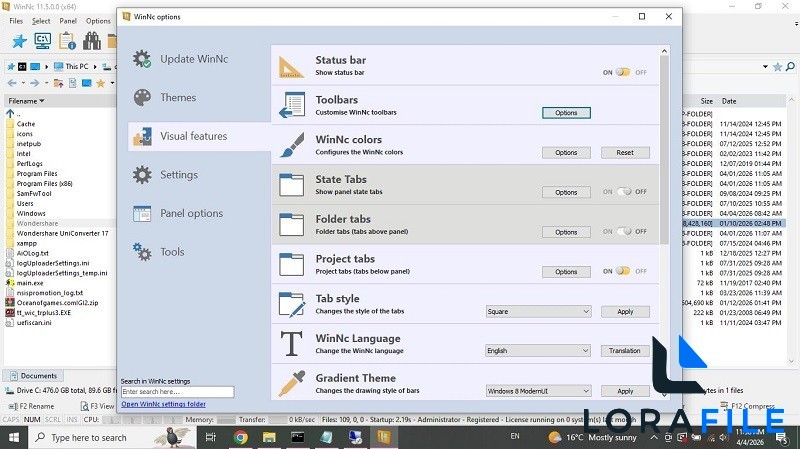Viewport: 800px width, 449px height.
Task: Toggle the Folder tabs ON/OFF switch
Action: click(624, 232)
